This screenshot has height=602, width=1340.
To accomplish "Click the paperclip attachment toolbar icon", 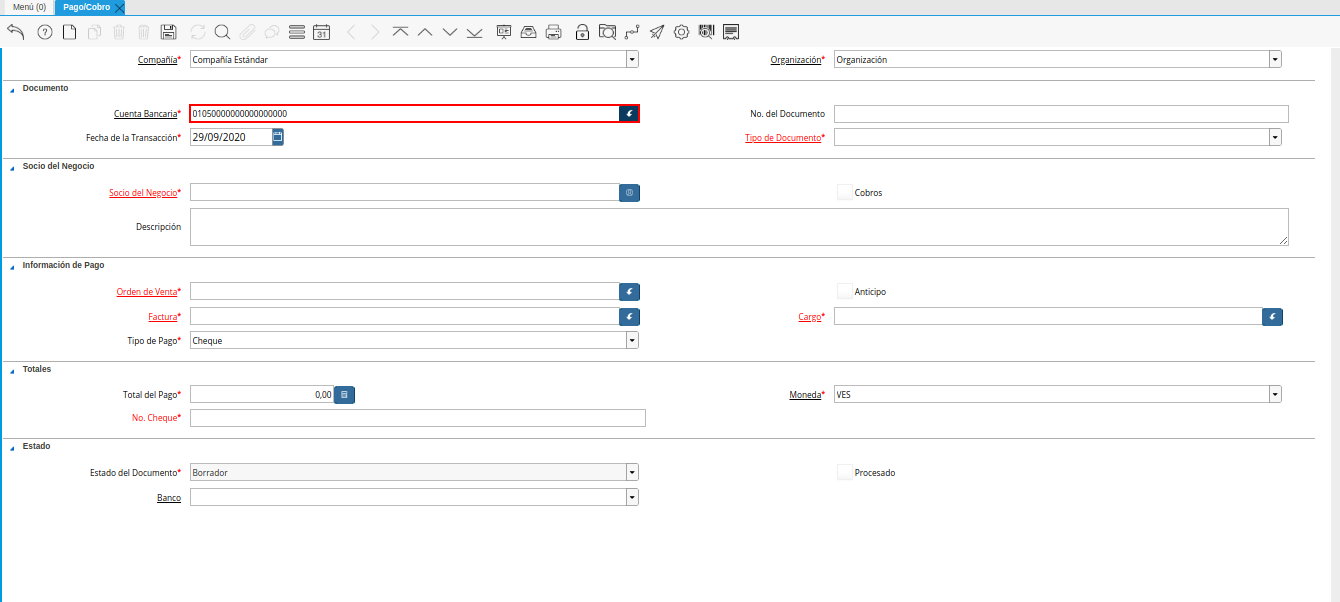I will [x=247, y=32].
